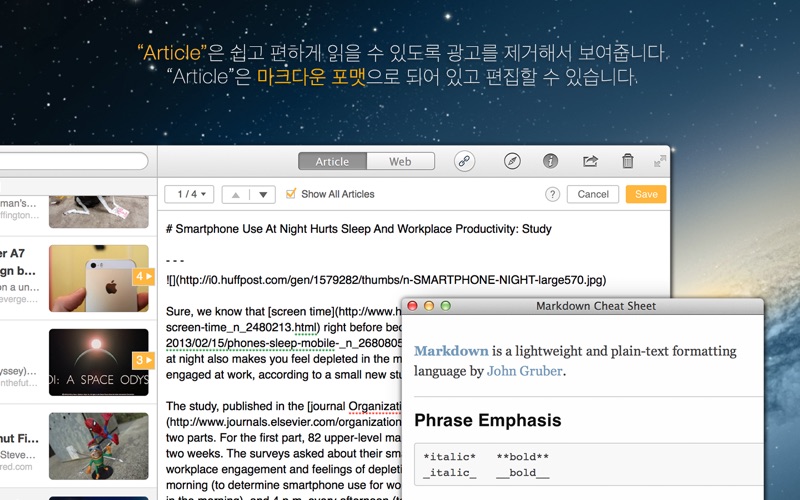Delete article using trash icon
Screen dimensions: 800x500
(x=628, y=161)
